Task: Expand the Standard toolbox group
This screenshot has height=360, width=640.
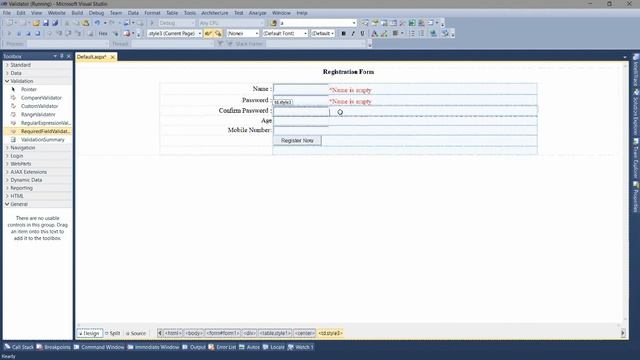Action: coord(7,65)
